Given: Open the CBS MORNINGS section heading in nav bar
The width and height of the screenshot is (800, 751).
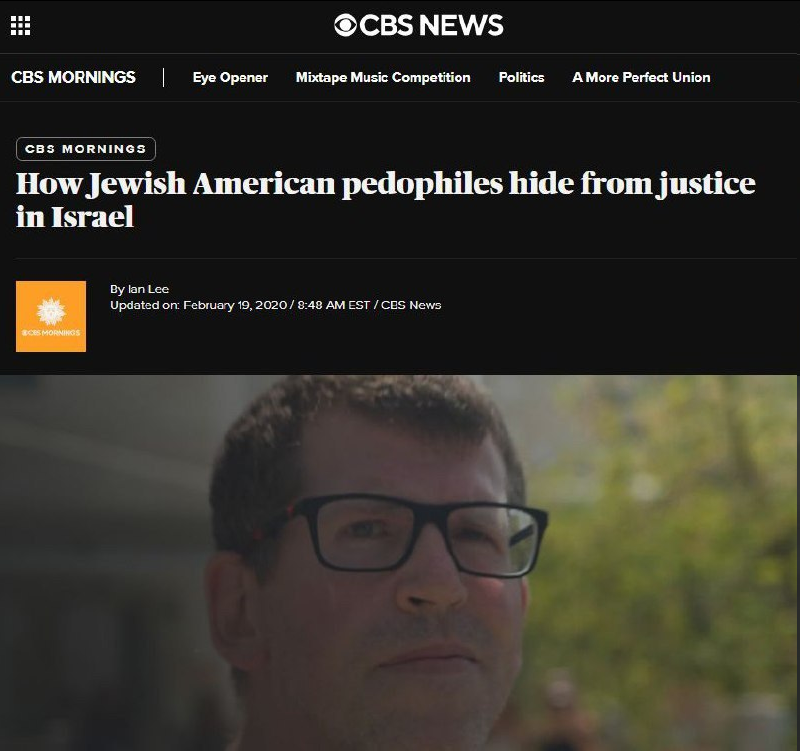Looking at the screenshot, I should pos(73,77).
